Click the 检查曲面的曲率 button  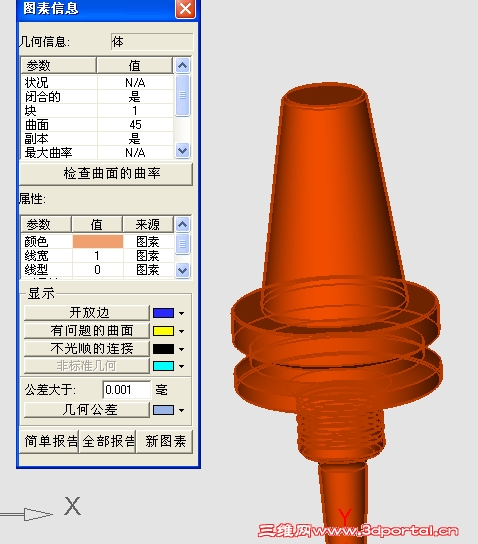(x=106, y=173)
